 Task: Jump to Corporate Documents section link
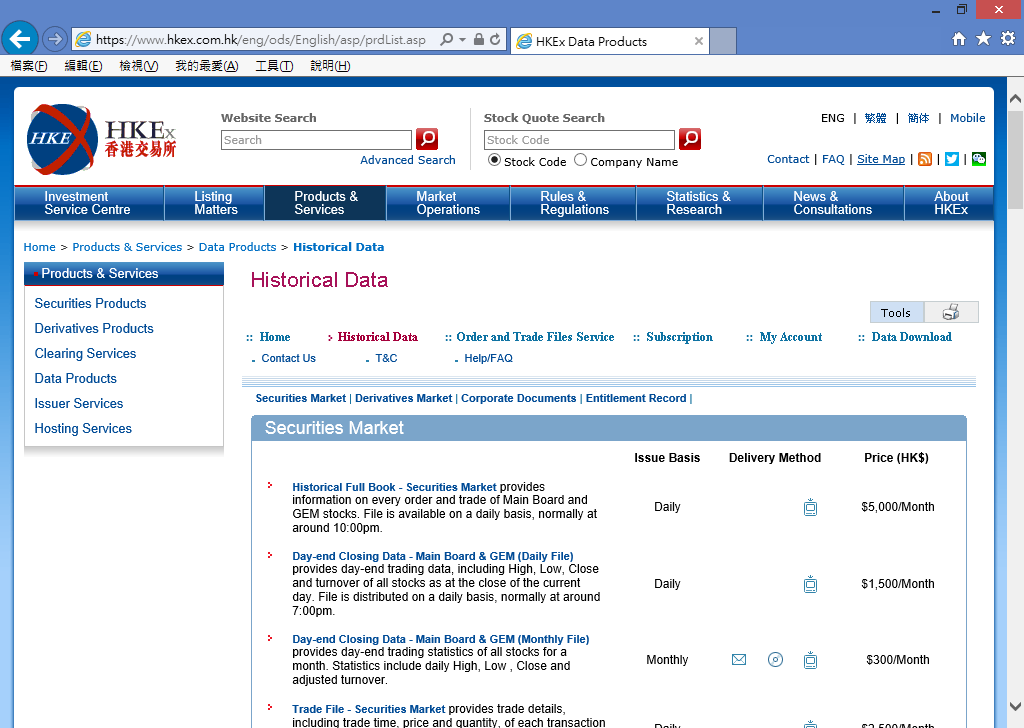coord(519,398)
